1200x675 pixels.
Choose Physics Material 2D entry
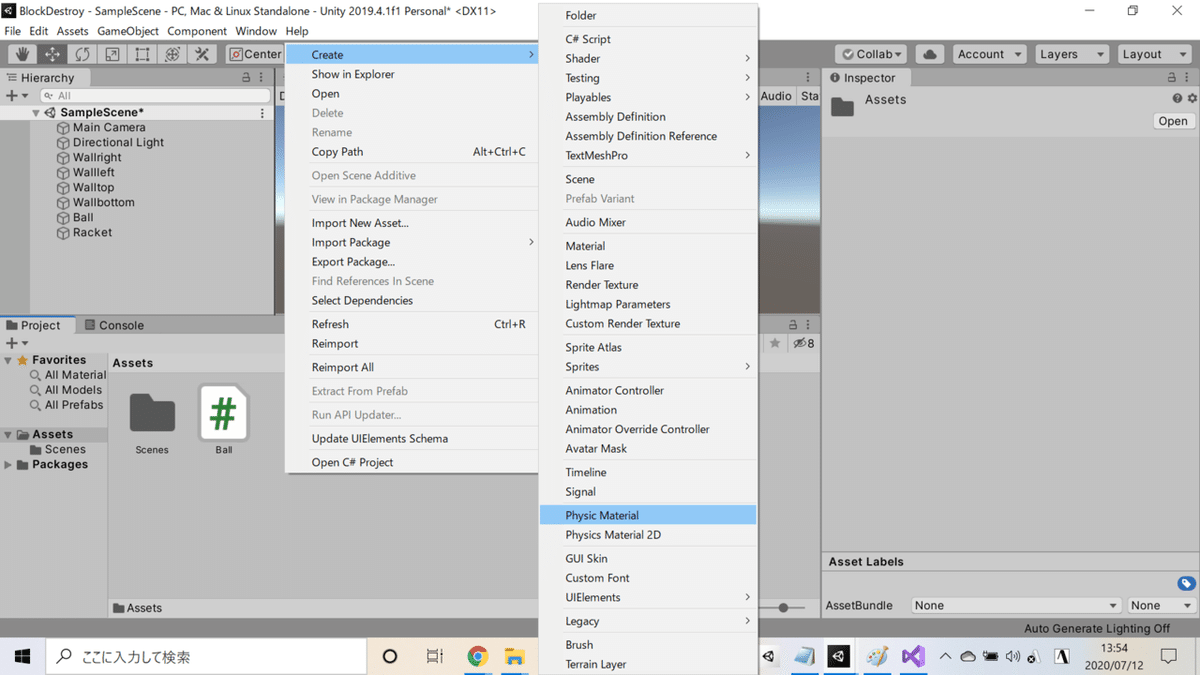(x=648, y=535)
